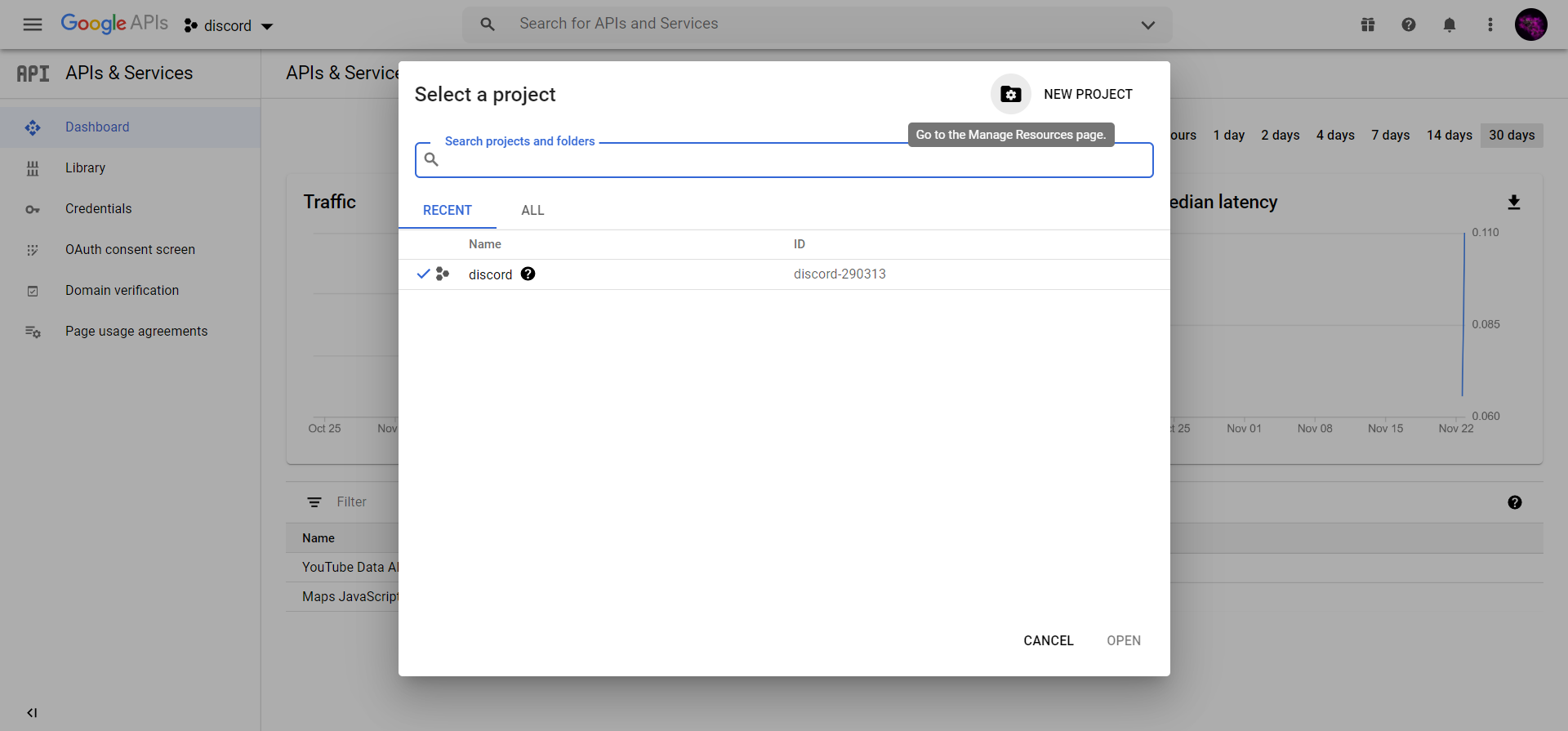Click the Library grid icon
1568x731 pixels.
(33, 168)
